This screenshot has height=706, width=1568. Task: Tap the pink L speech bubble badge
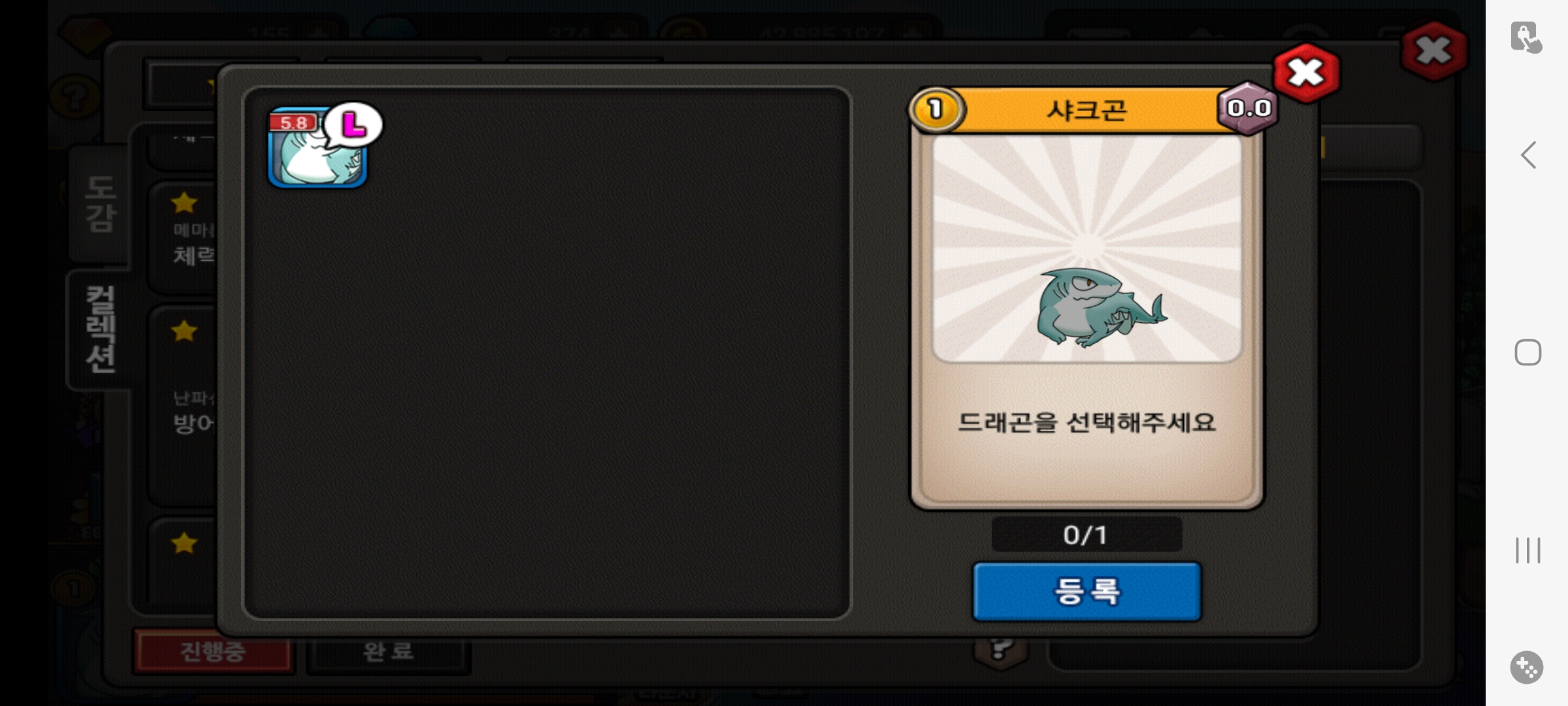pos(353,124)
